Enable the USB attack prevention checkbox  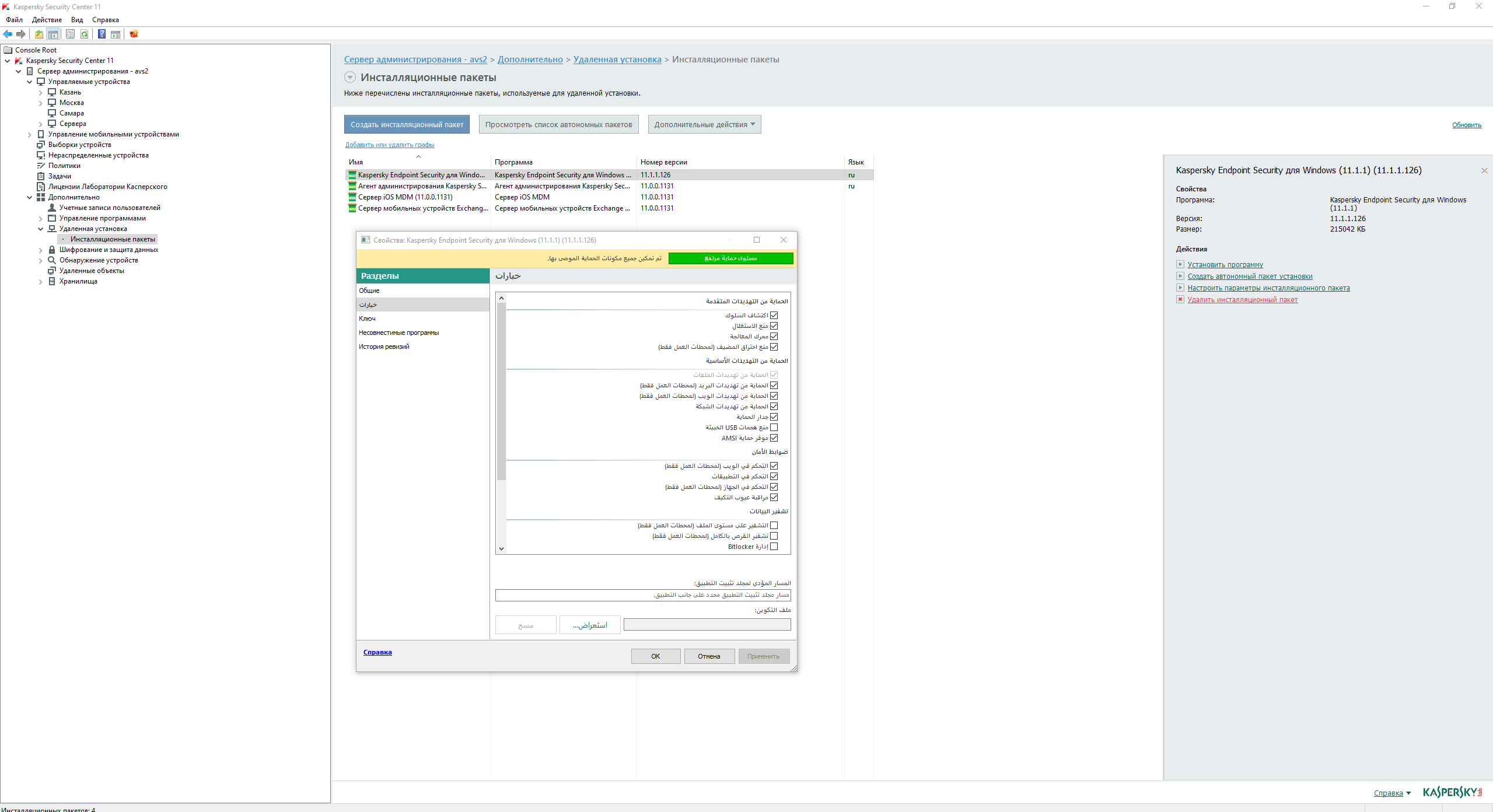774,428
